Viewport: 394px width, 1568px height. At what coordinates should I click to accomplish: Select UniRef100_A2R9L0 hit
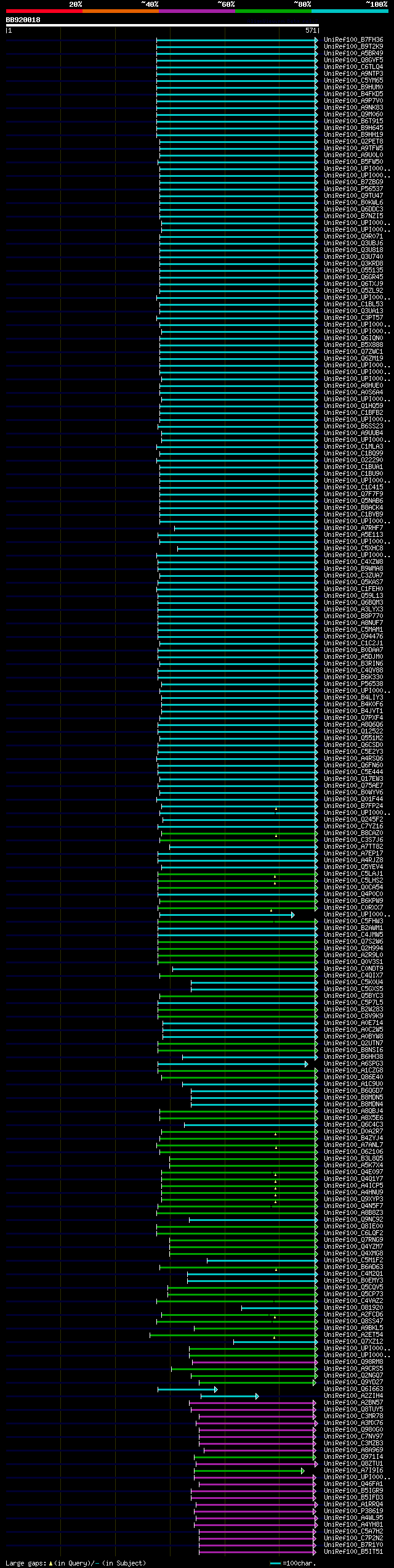click(353, 955)
